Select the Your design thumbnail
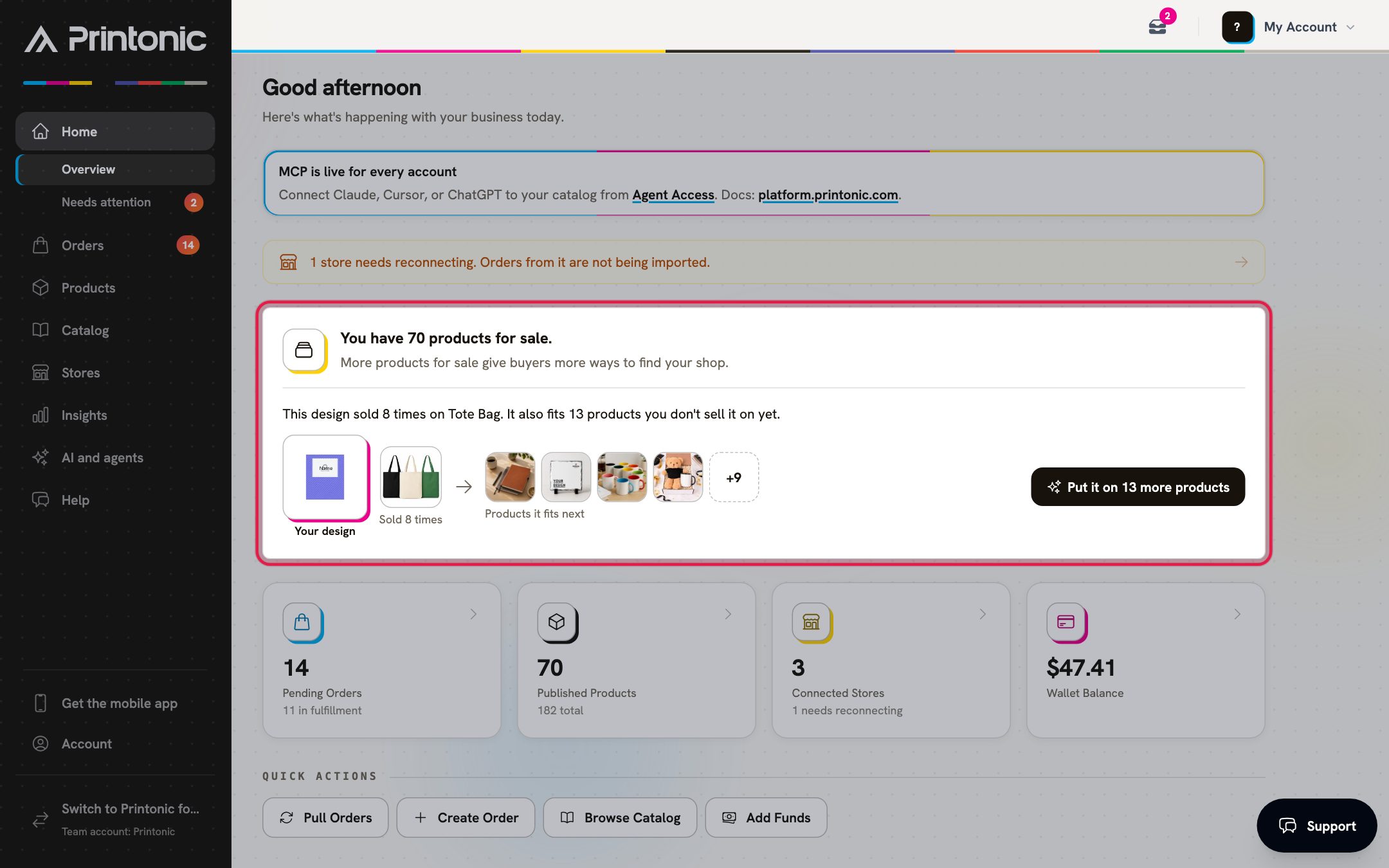Image resolution: width=1389 pixels, height=868 pixels. point(325,478)
